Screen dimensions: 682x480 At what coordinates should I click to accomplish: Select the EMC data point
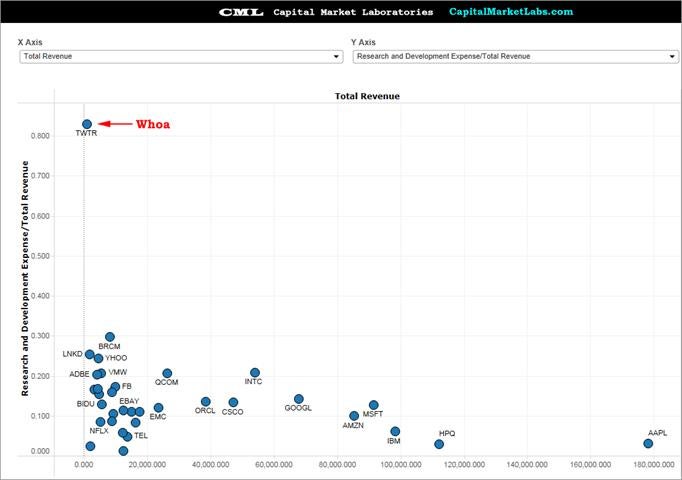pos(158,408)
